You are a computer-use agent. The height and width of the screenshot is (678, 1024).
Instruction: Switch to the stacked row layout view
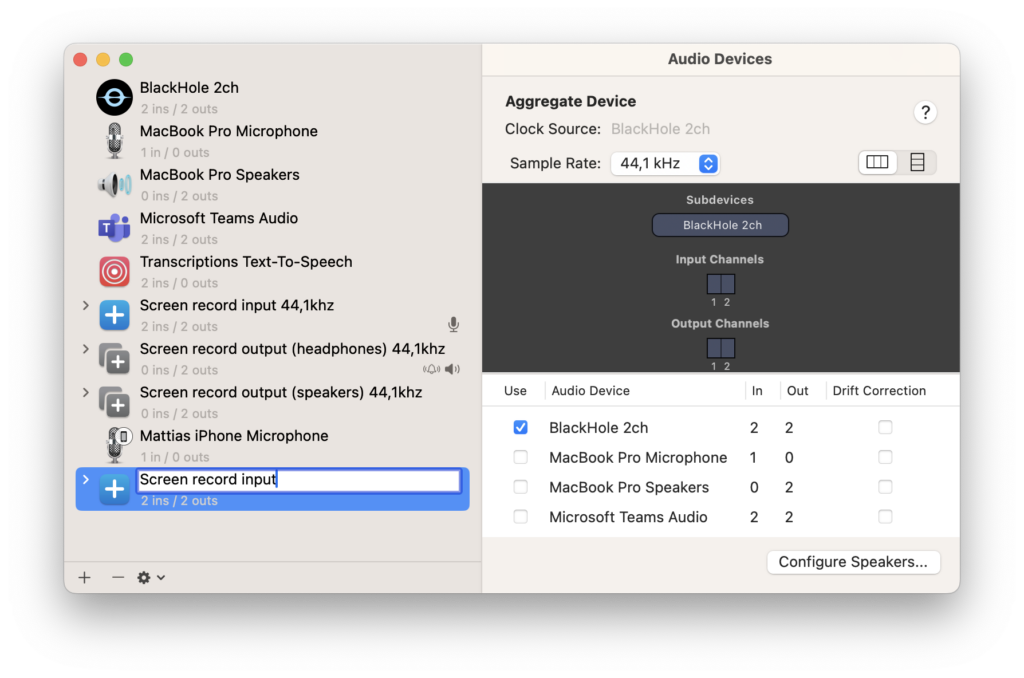tap(917, 163)
